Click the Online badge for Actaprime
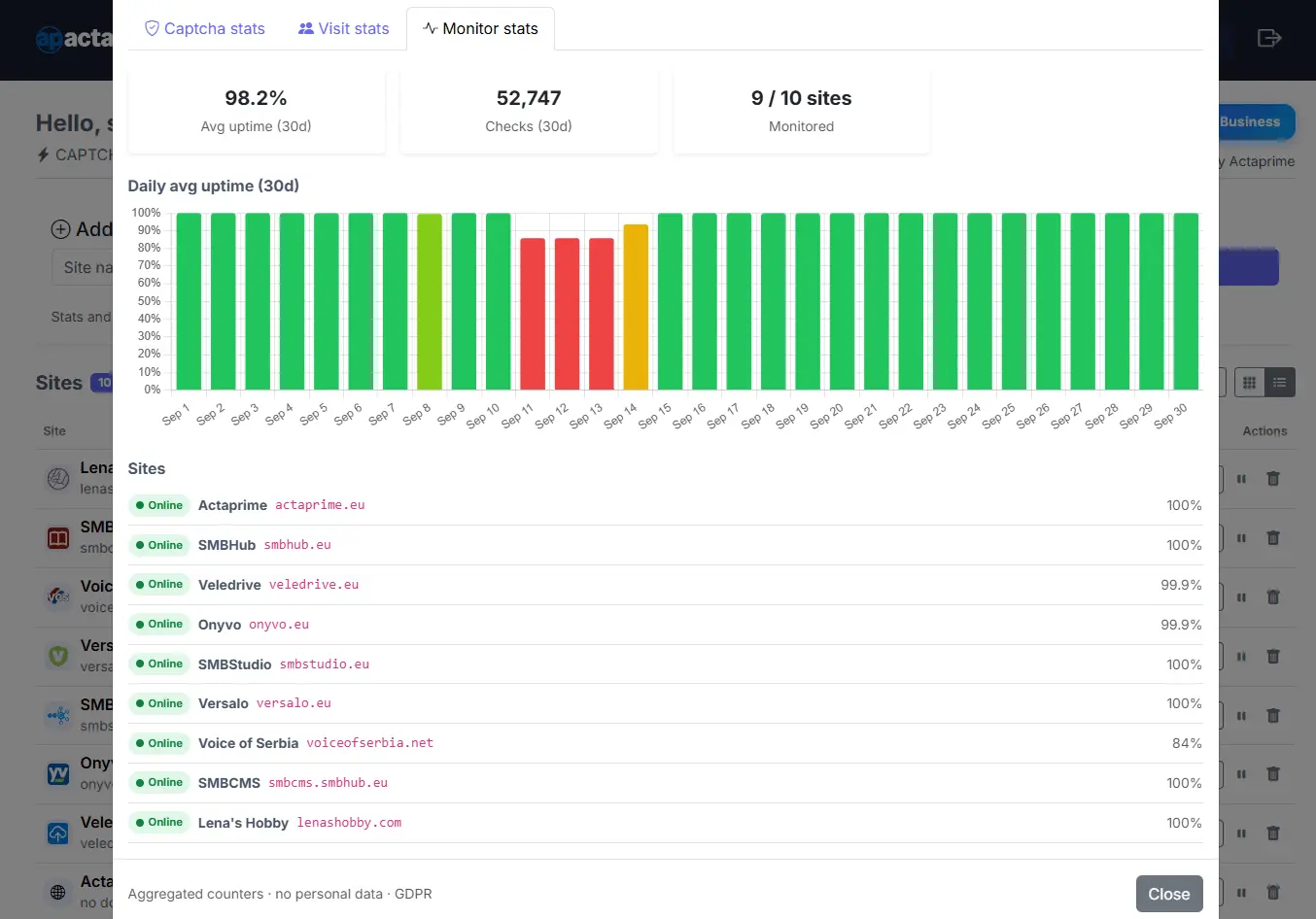 [x=159, y=505]
